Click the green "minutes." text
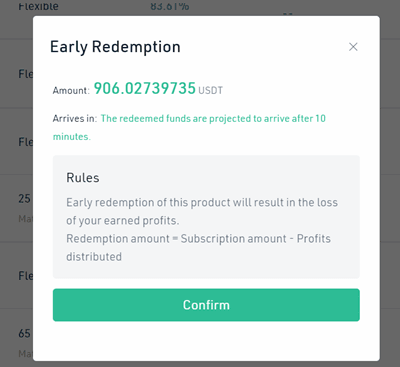Viewport: 400px width, 367px height. (72, 136)
